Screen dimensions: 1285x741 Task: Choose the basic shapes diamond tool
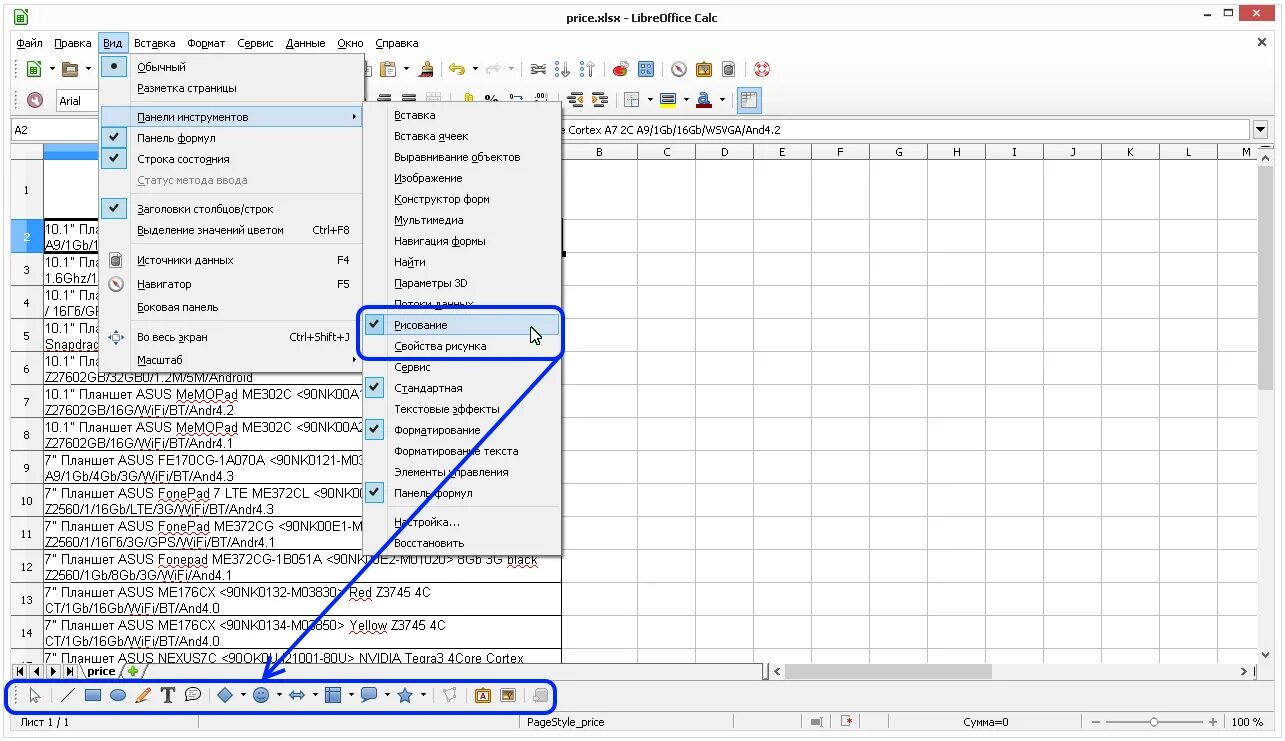[x=225, y=695]
